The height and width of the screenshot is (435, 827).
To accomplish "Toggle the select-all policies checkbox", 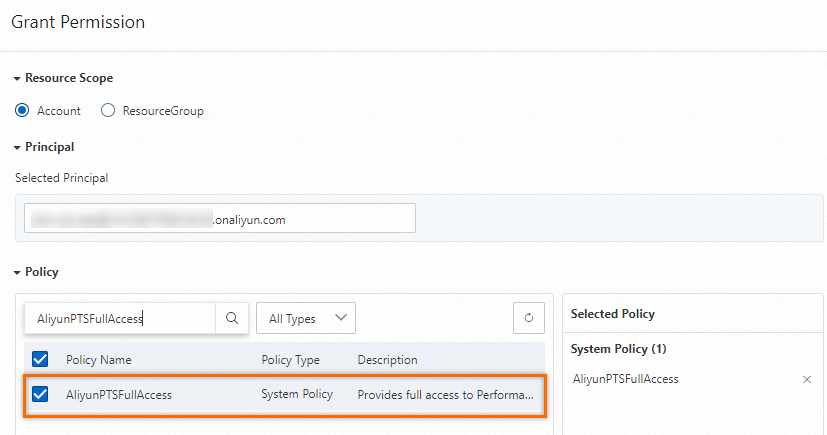I will coord(40,359).
